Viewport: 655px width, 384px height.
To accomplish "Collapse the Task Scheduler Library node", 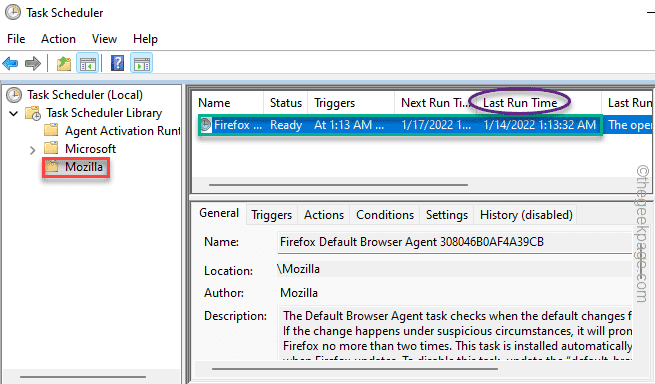I will click(14, 113).
